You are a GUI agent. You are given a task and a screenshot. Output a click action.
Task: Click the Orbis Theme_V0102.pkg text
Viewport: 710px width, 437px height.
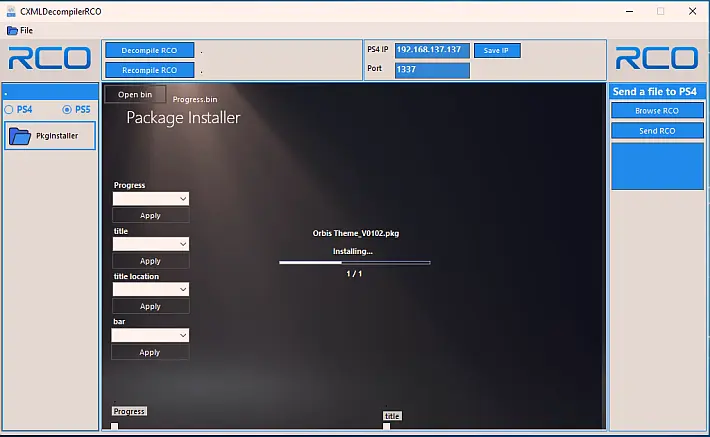(x=356, y=233)
